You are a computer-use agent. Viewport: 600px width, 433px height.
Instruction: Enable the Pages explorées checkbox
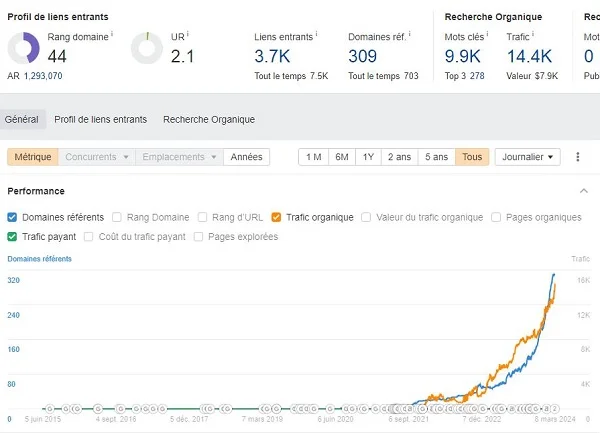point(198,237)
